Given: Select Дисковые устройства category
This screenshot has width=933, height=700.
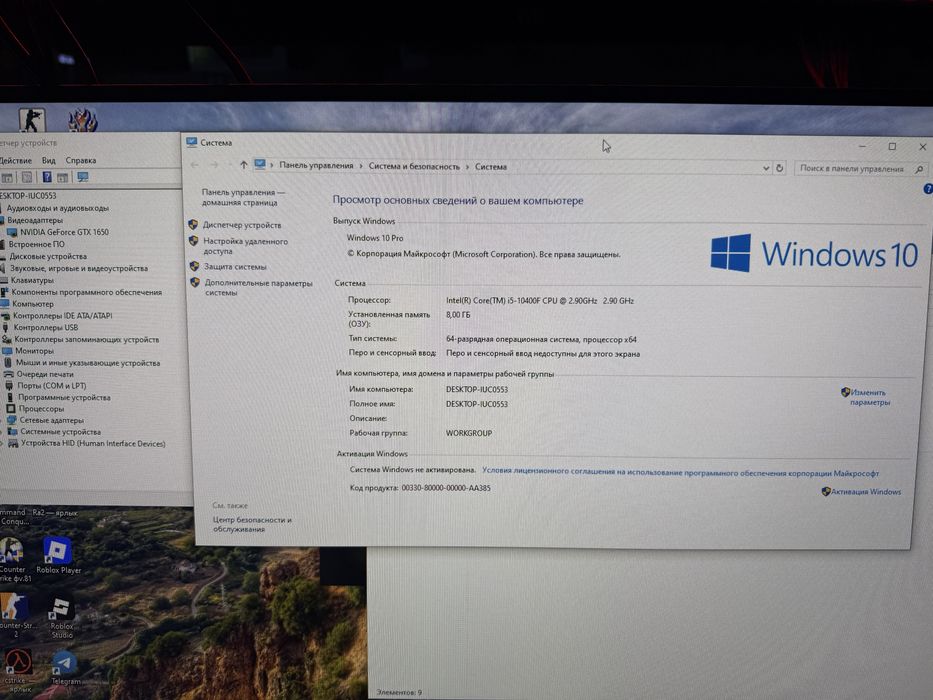Looking at the screenshot, I should (48, 257).
